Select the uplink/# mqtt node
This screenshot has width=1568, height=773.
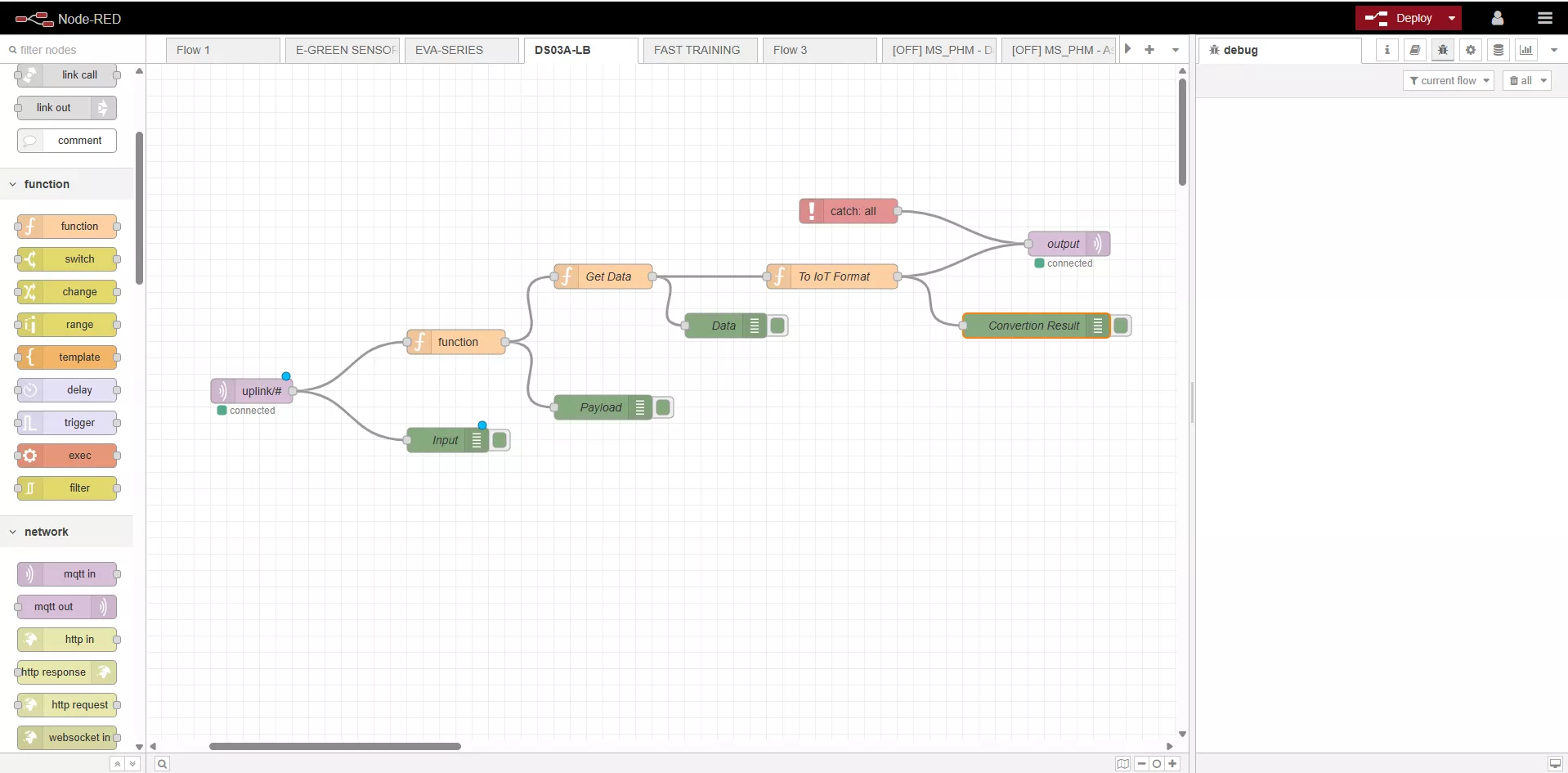coord(252,391)
